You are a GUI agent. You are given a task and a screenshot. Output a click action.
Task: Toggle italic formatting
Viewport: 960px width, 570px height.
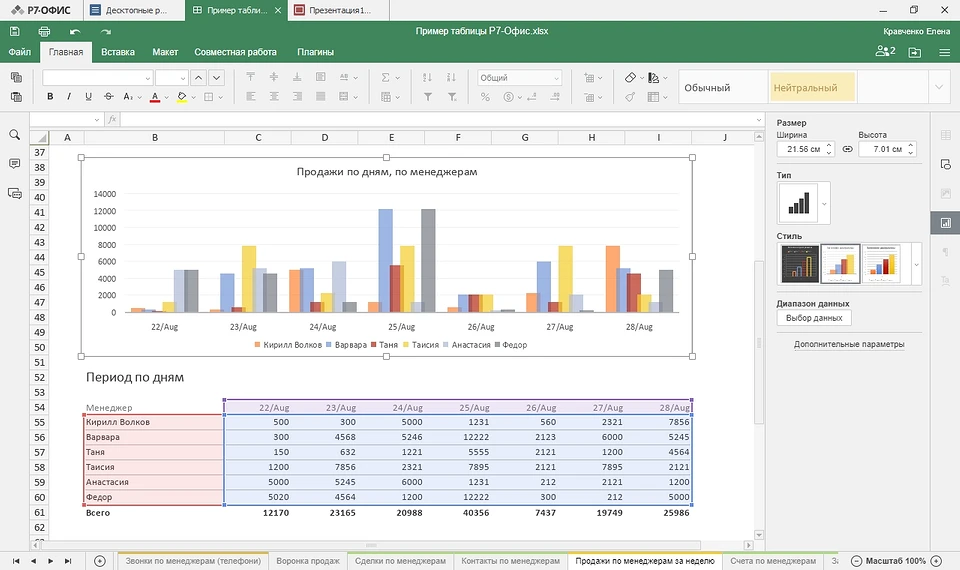tap(69, 97)
